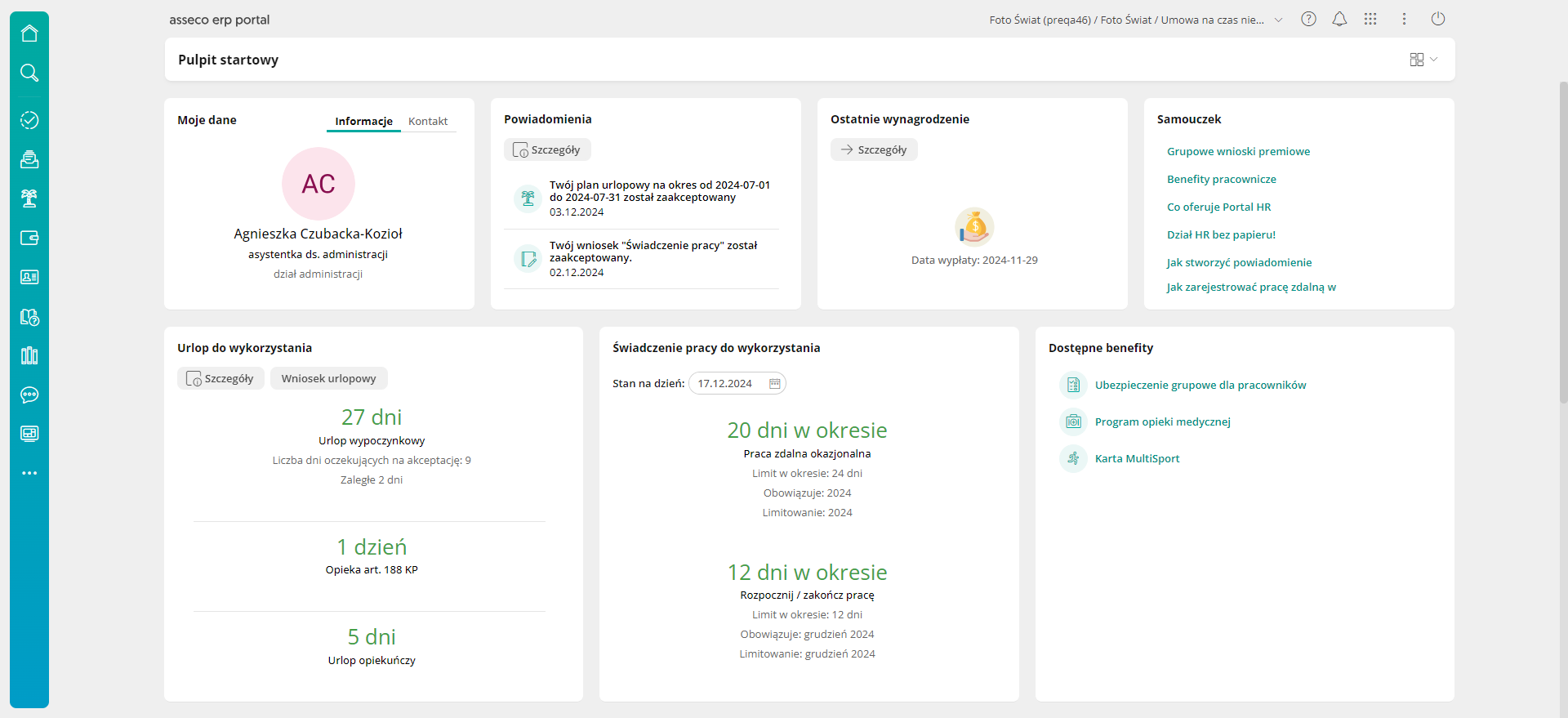This screenshot has height=718, width=1568.
Task: Open the Jak stworzyć powiadomienie link
Action: click(x=1239, y=262)
